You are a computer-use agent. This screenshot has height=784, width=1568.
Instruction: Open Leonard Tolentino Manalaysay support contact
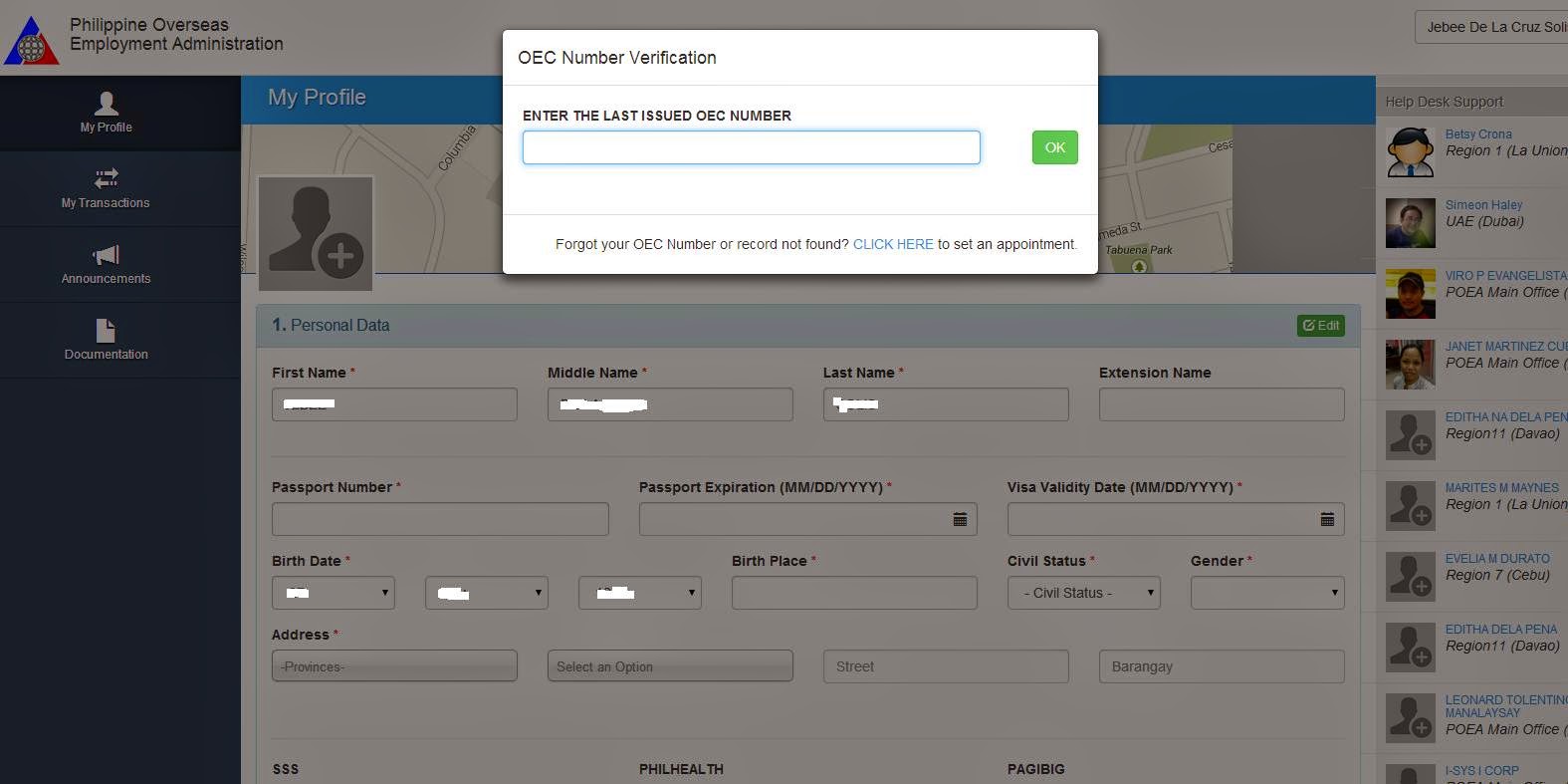pyautogui.click(x=1506, y=706)
